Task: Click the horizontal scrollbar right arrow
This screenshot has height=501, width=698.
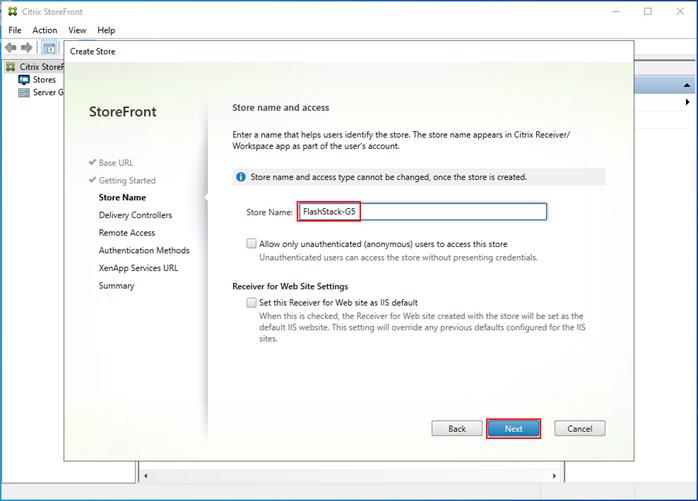Action: (554, 476)
